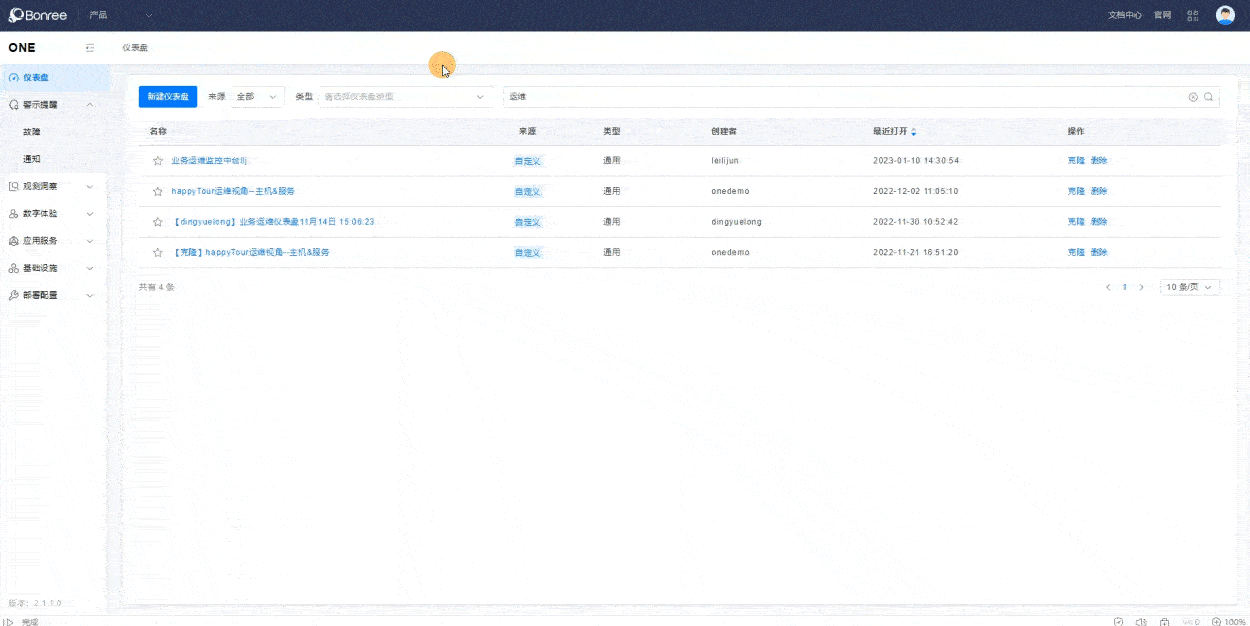
Task: Click 克隆 for the leilijun row
Action: click(x=1076, y=161)
